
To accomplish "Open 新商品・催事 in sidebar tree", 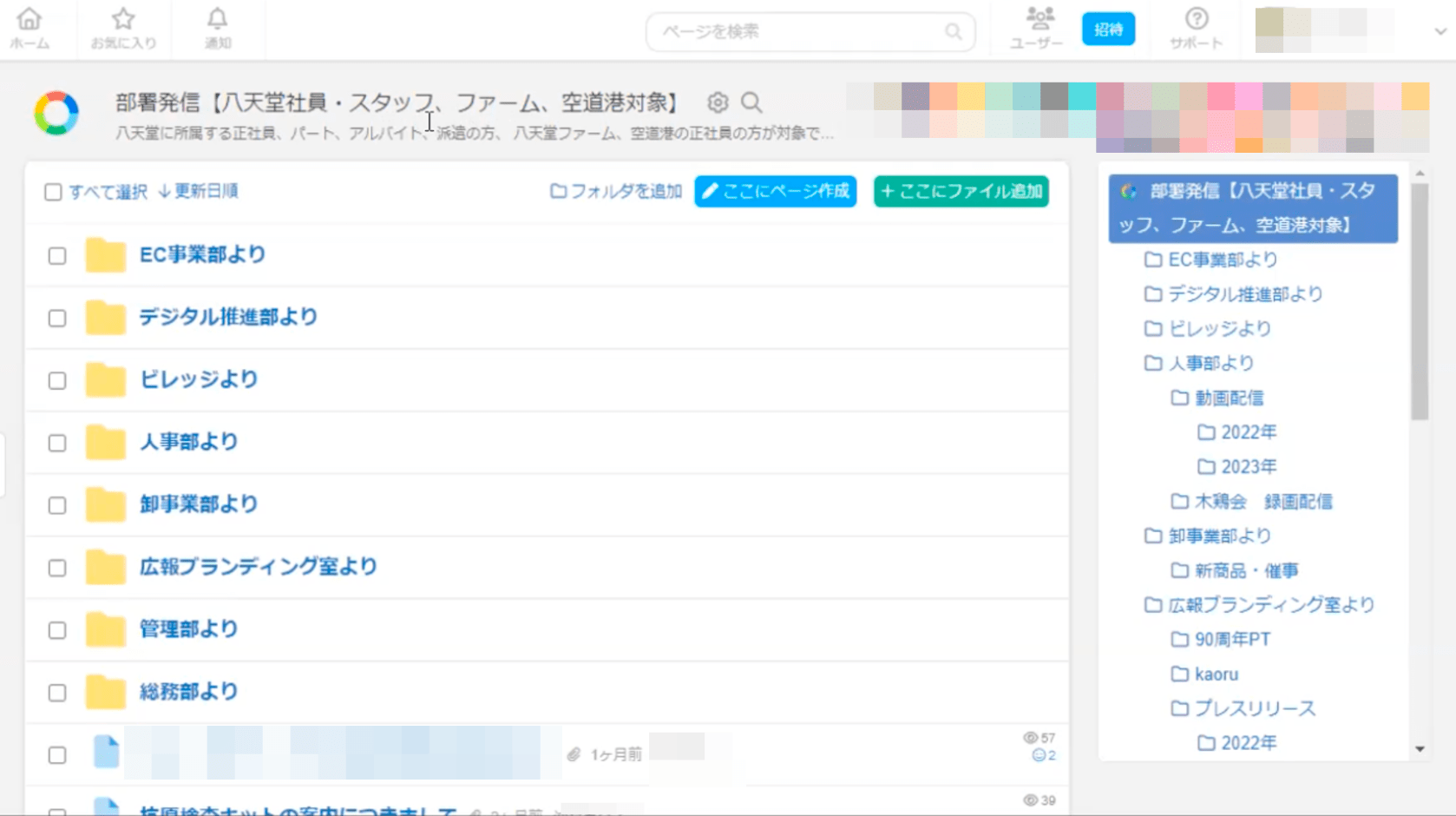I will point(1246,570).
